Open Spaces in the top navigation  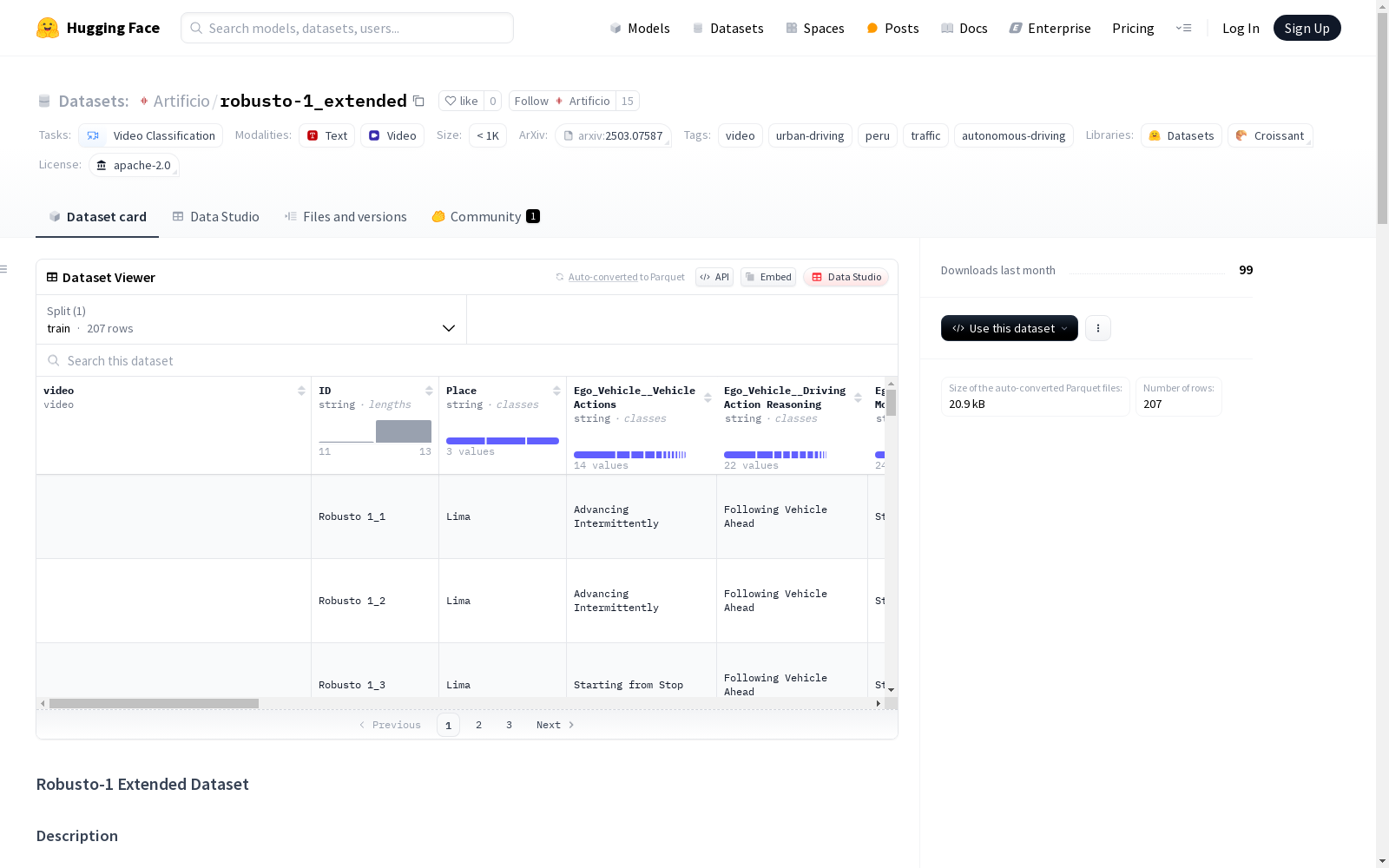tap(815, 28)
